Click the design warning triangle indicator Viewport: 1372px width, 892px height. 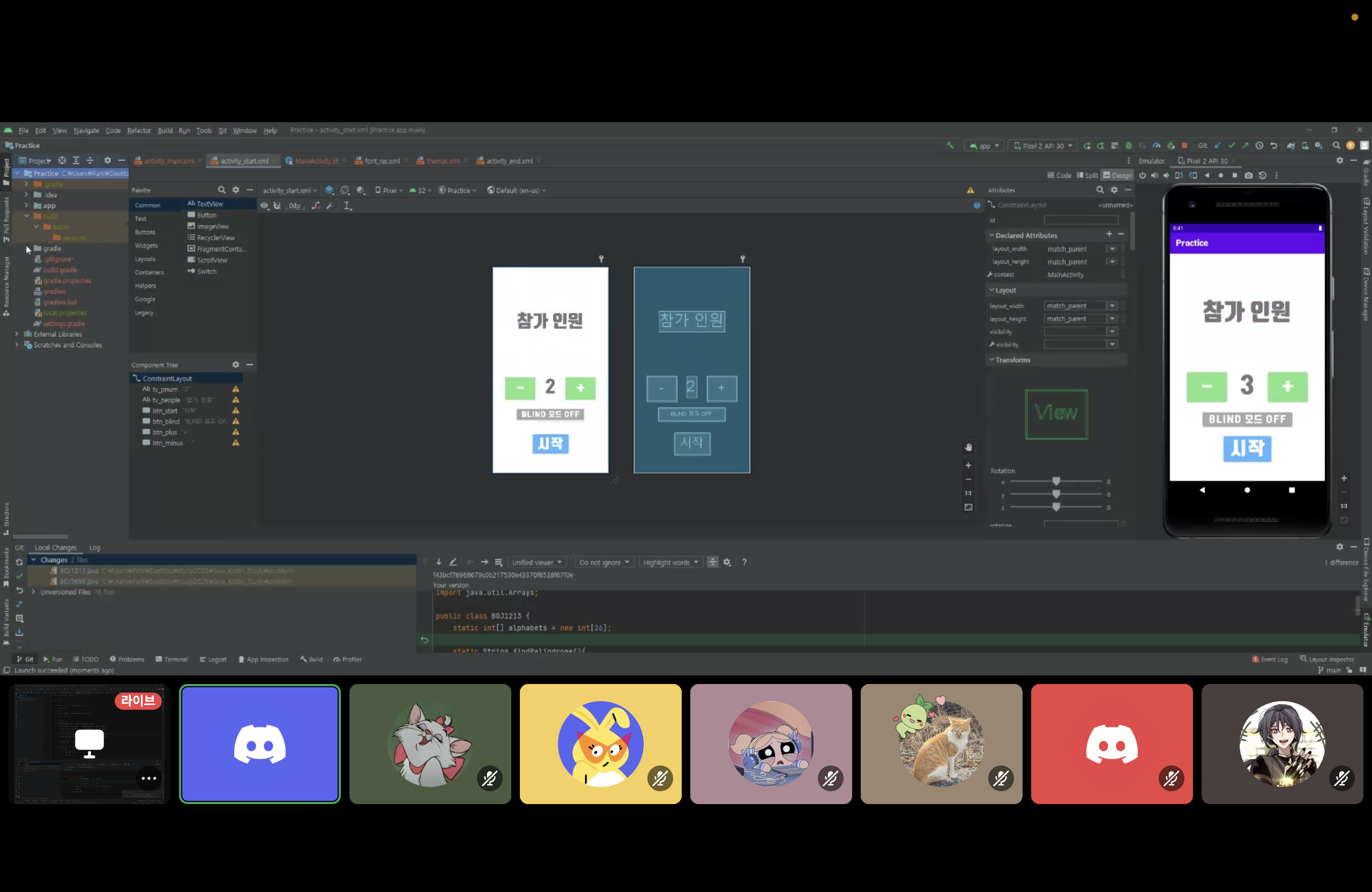coord(971,190)
